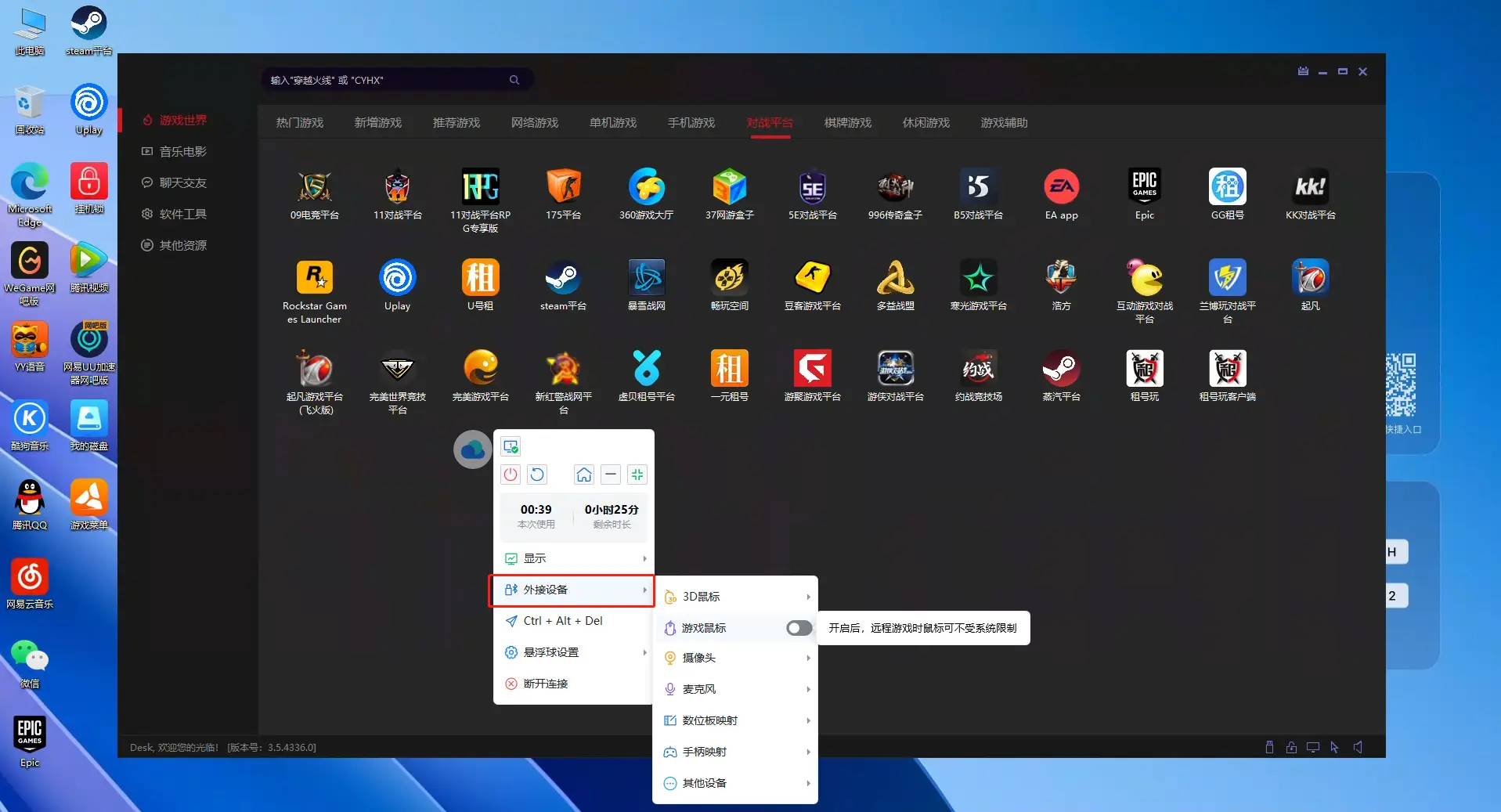Click the minimize-line icon in floating panel

[611, 475]
